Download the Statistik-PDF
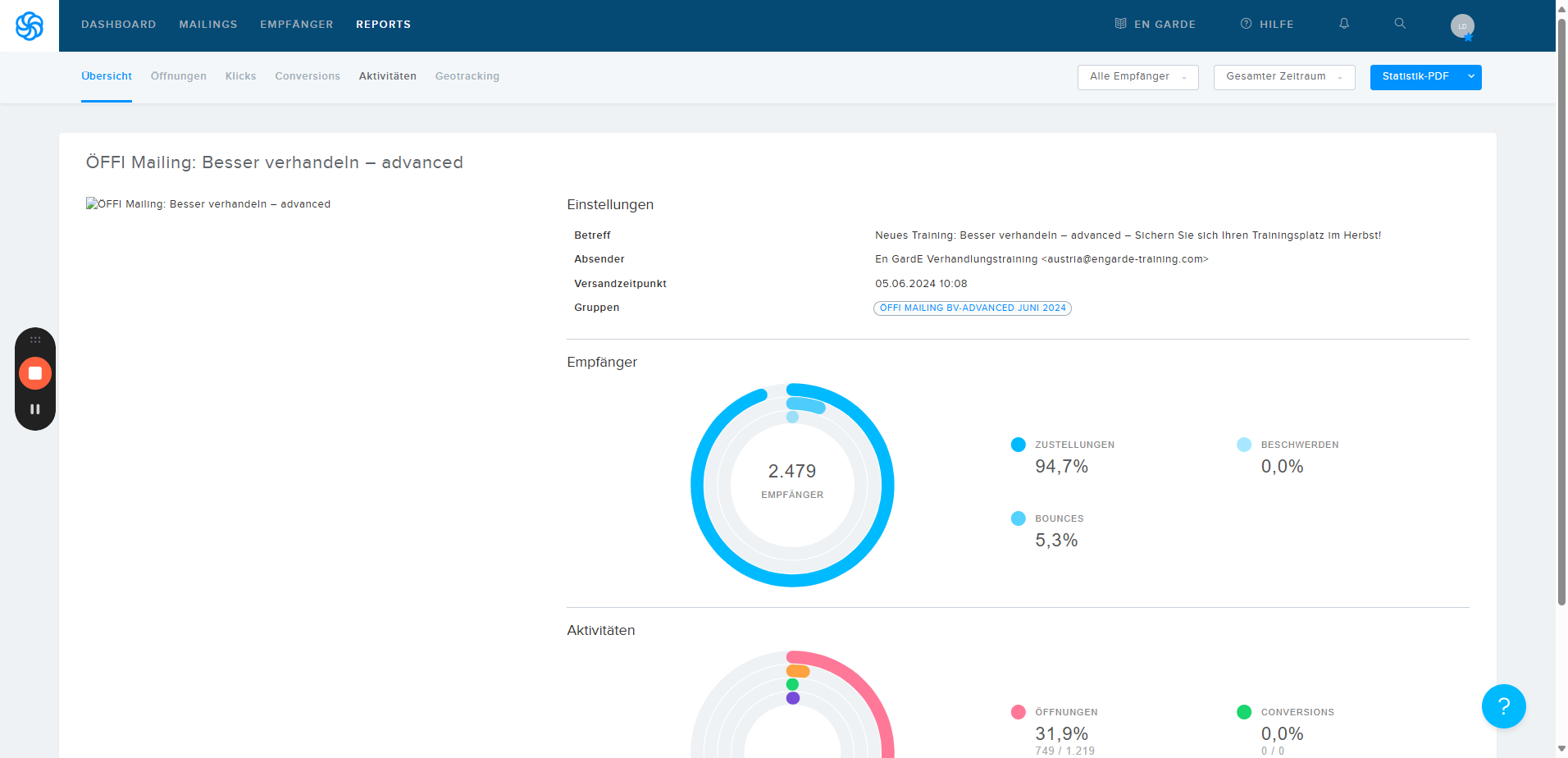1568x758 pixels. 1415,77
